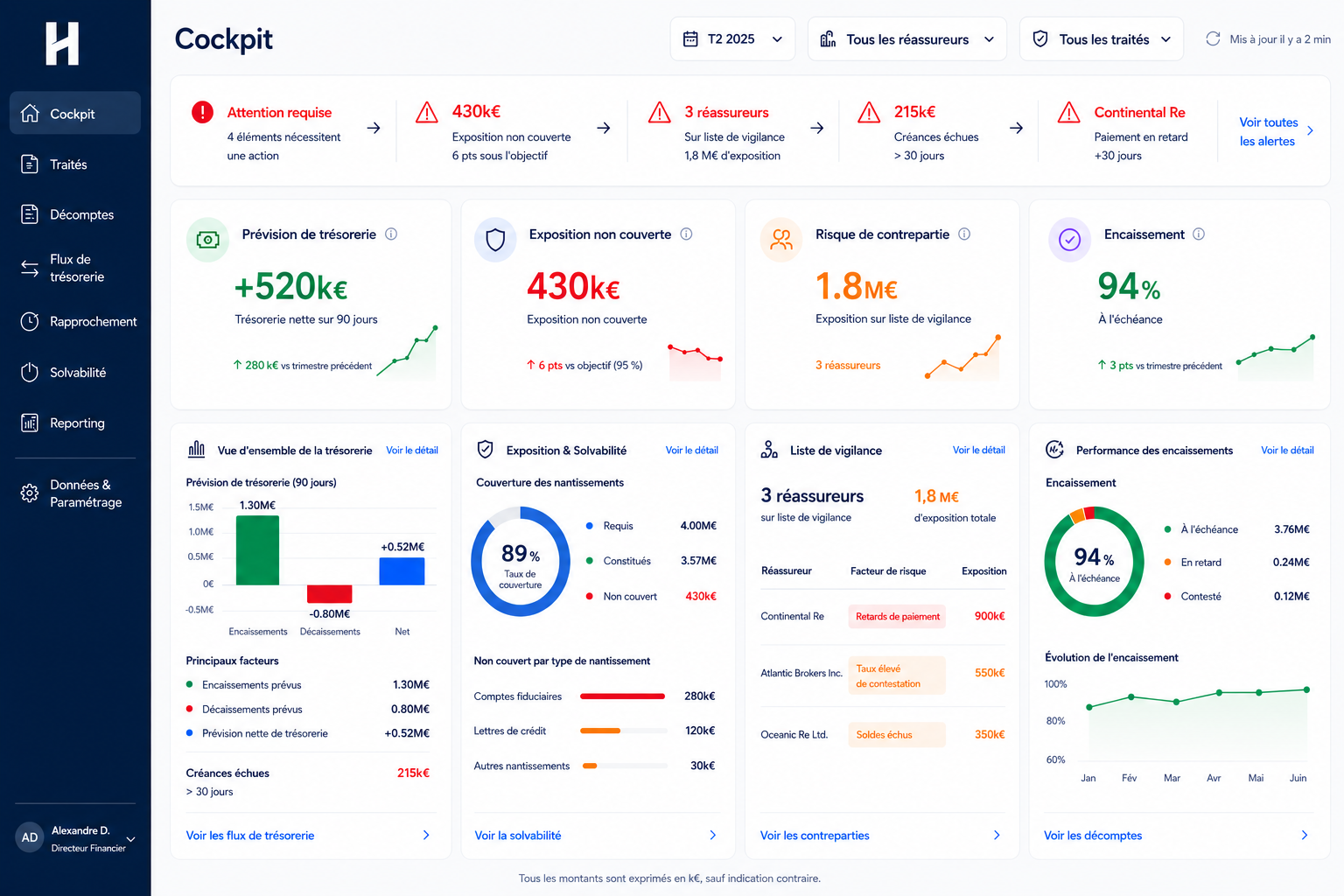This screenshot has width=1344, height=896.
Task: Click the Performance des encaissements panel icon
Action: (x=1054, y=450)
